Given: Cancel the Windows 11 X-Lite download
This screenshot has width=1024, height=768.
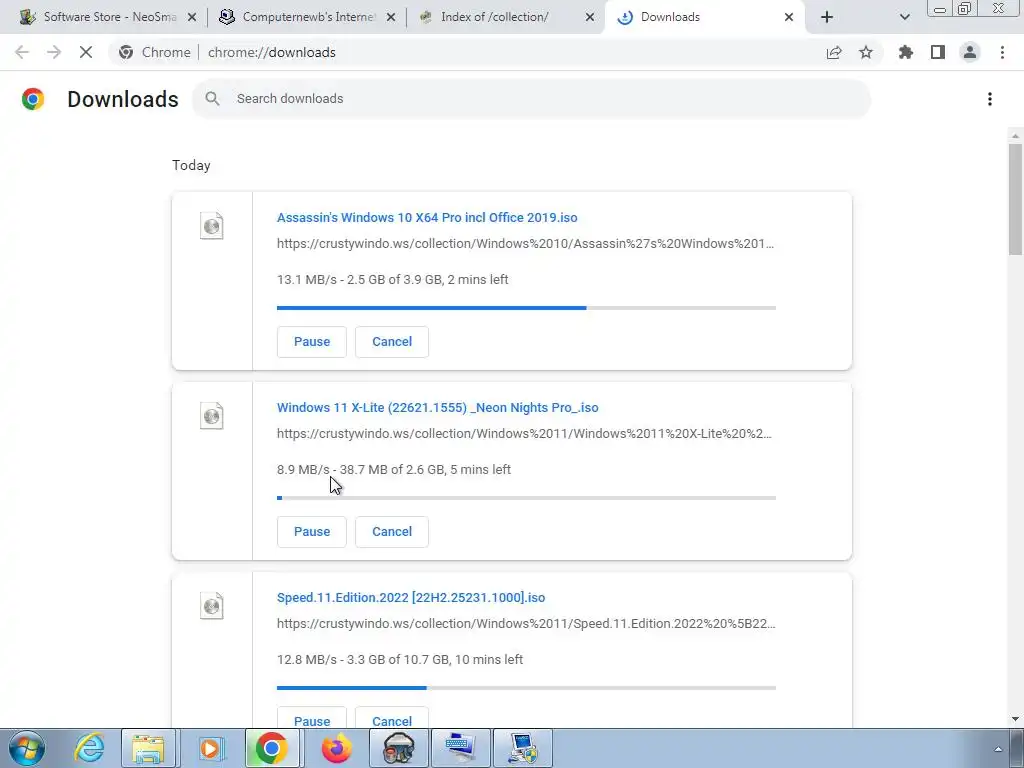Looking at the screenshot, I should pyautogui.click(x=392, y=532).
